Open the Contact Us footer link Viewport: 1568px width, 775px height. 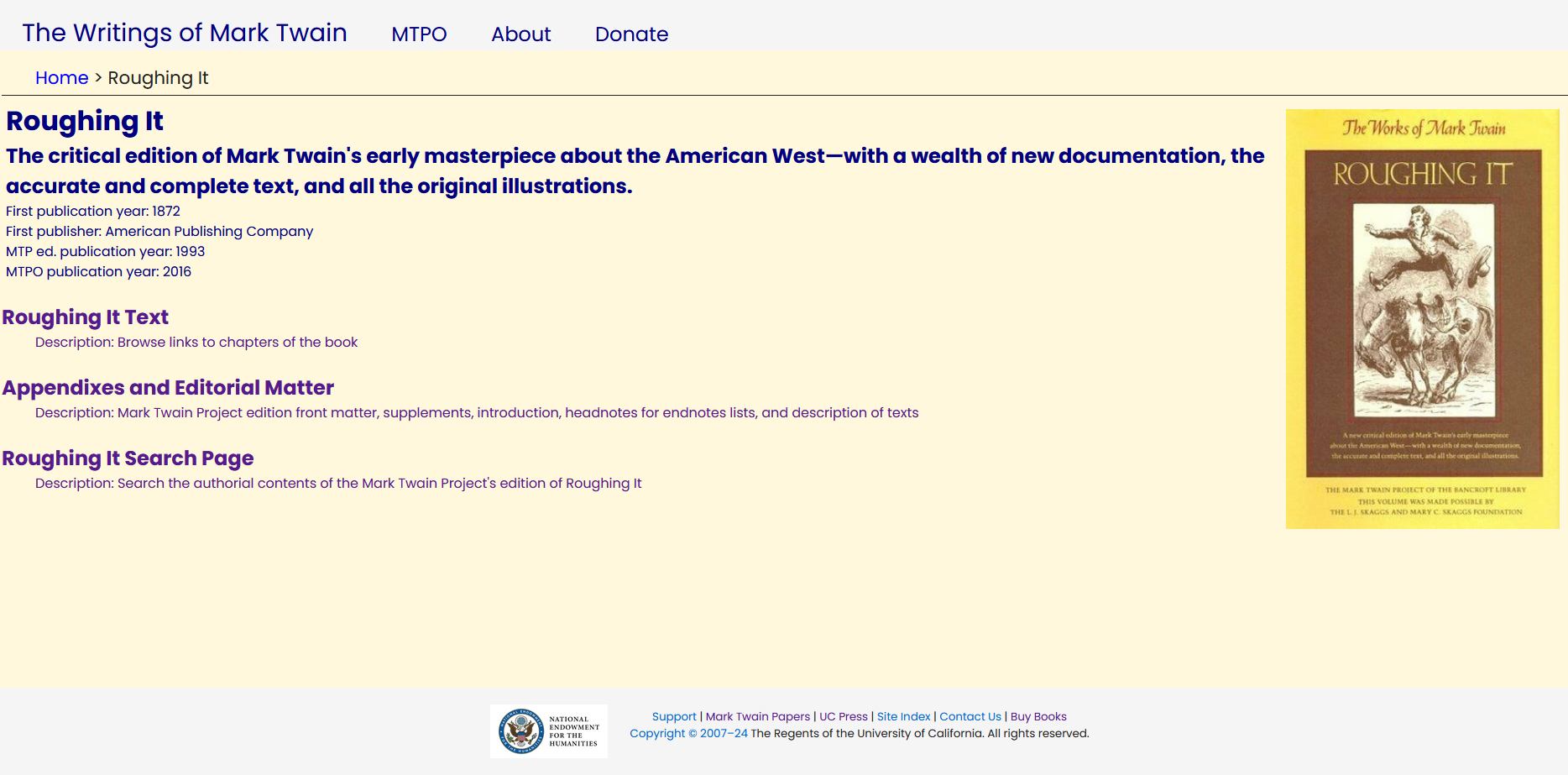tap(970, 716)
